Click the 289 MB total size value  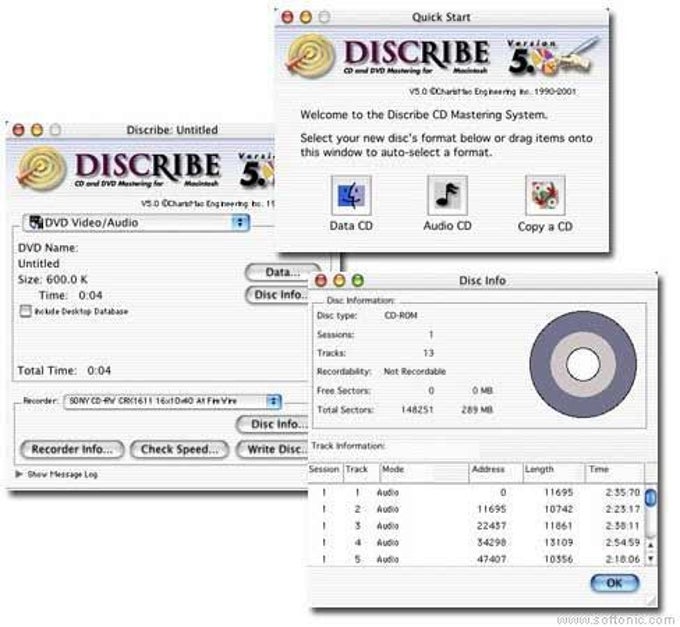[x=477, y=410]
